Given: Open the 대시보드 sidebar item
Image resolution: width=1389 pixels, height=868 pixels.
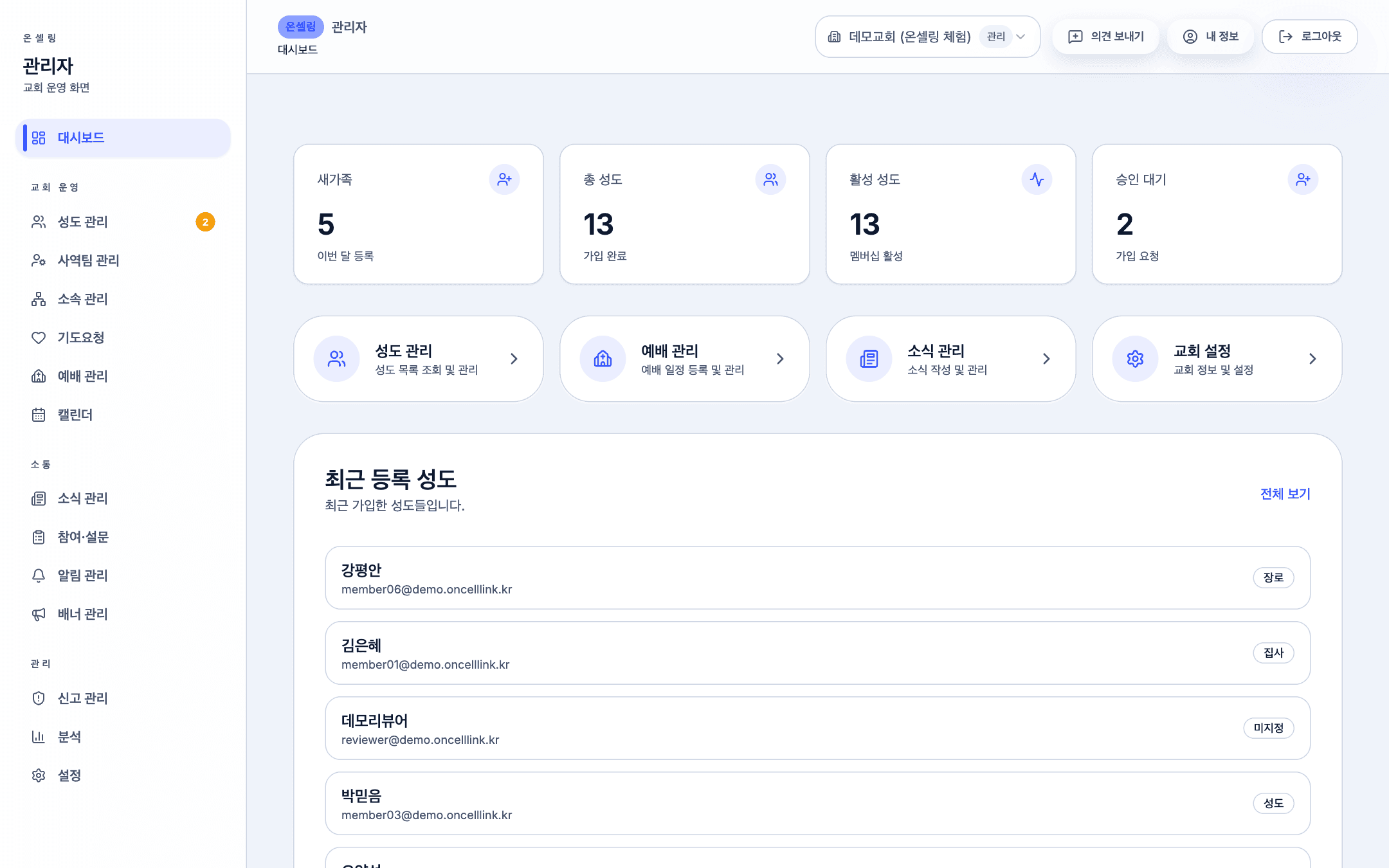Looking at the screenshot, I should click(x=123, y=138).
